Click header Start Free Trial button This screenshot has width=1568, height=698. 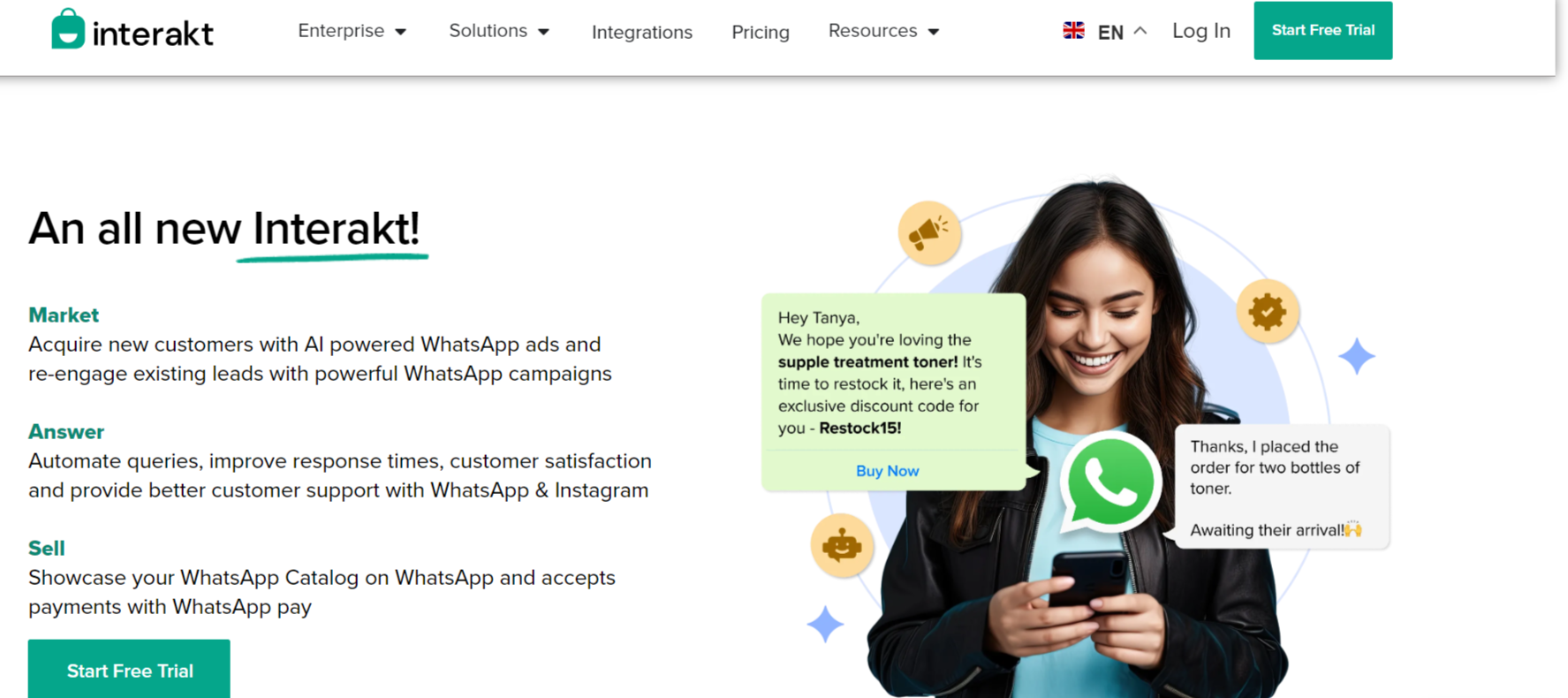point(1322,30)
